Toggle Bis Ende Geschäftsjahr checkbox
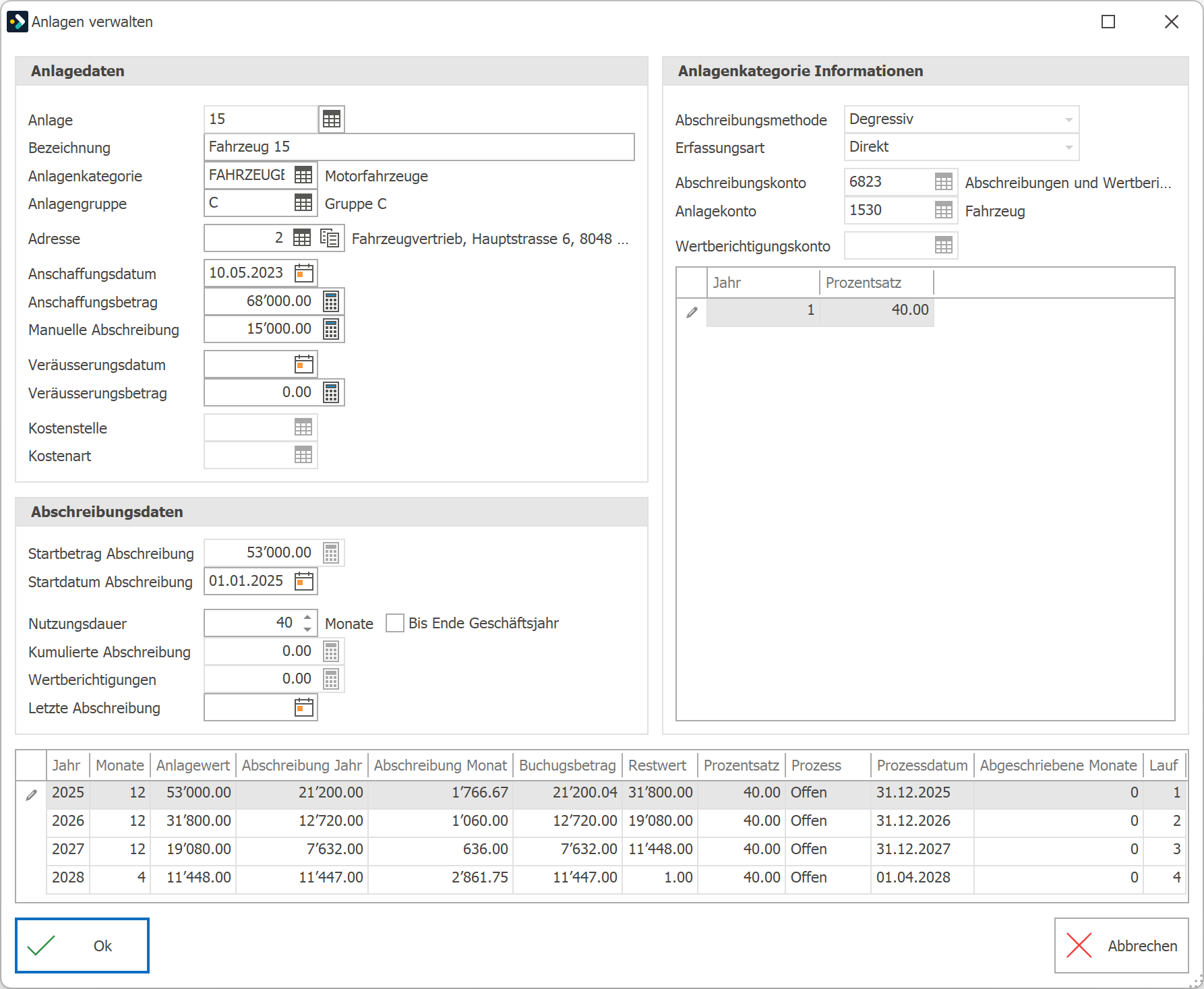 [395, 623]
